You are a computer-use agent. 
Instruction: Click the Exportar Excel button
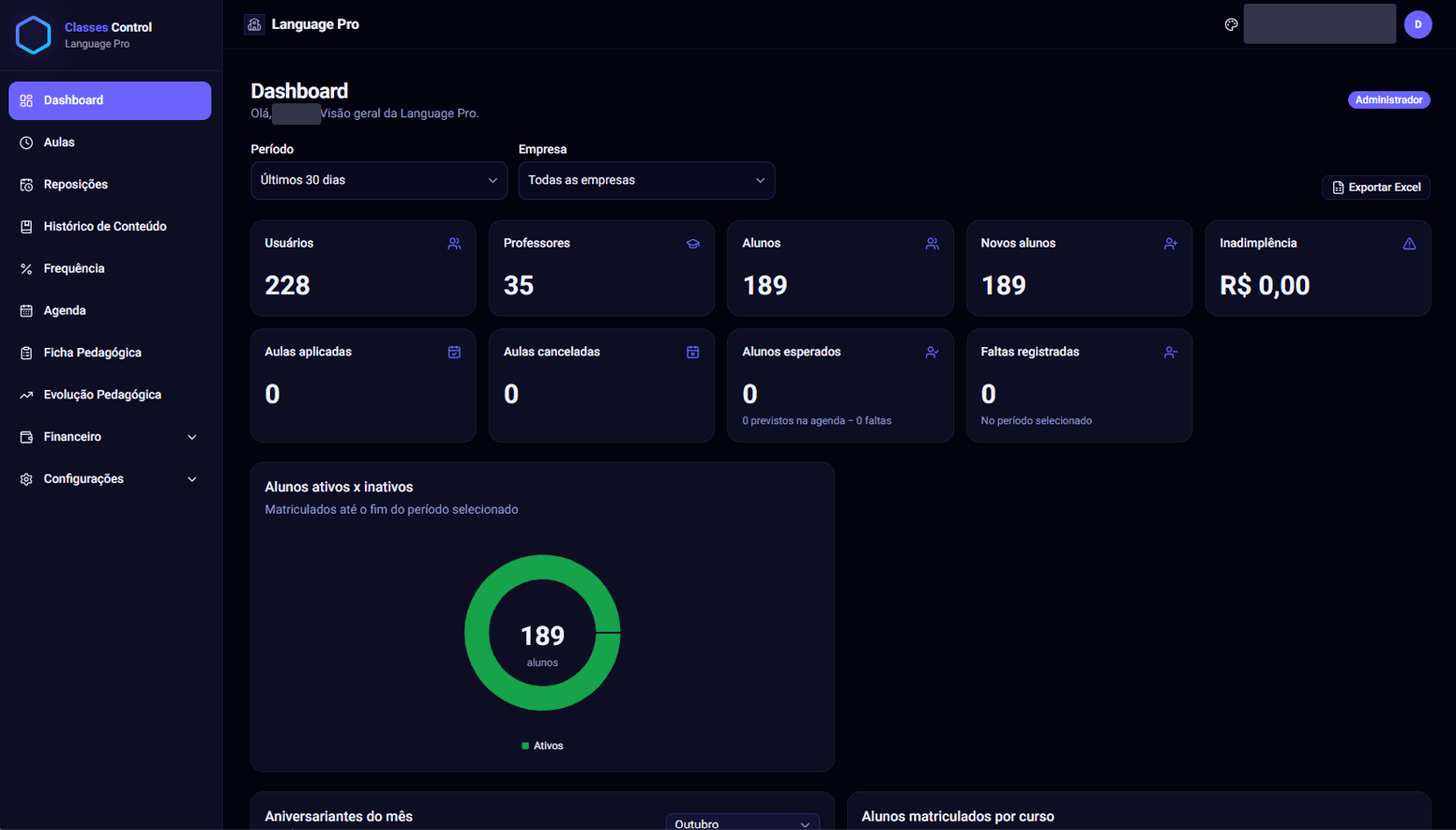click(x=1376, y=187)
